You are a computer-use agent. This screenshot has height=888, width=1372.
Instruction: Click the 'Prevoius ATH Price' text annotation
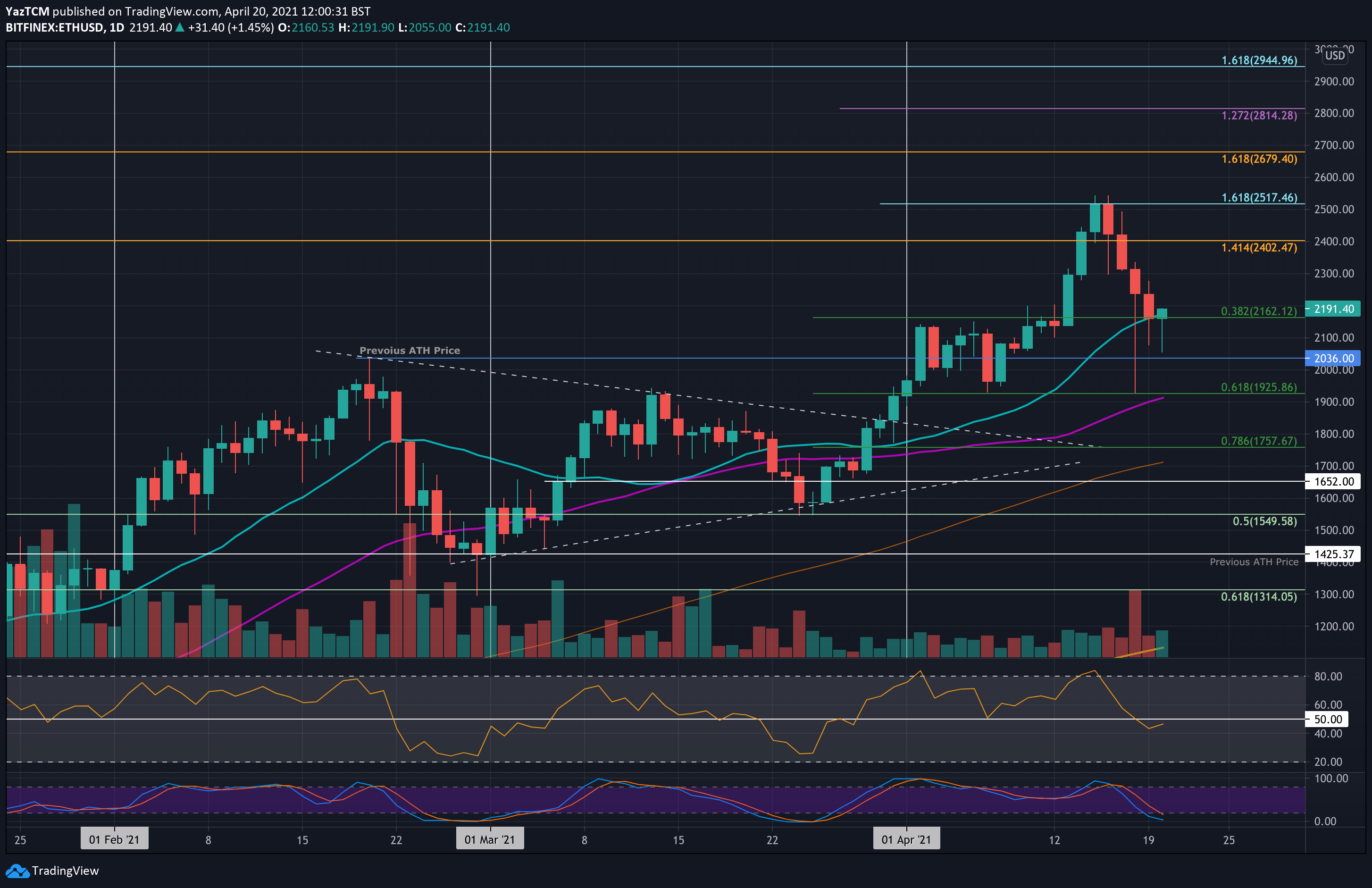pos(410,350)
